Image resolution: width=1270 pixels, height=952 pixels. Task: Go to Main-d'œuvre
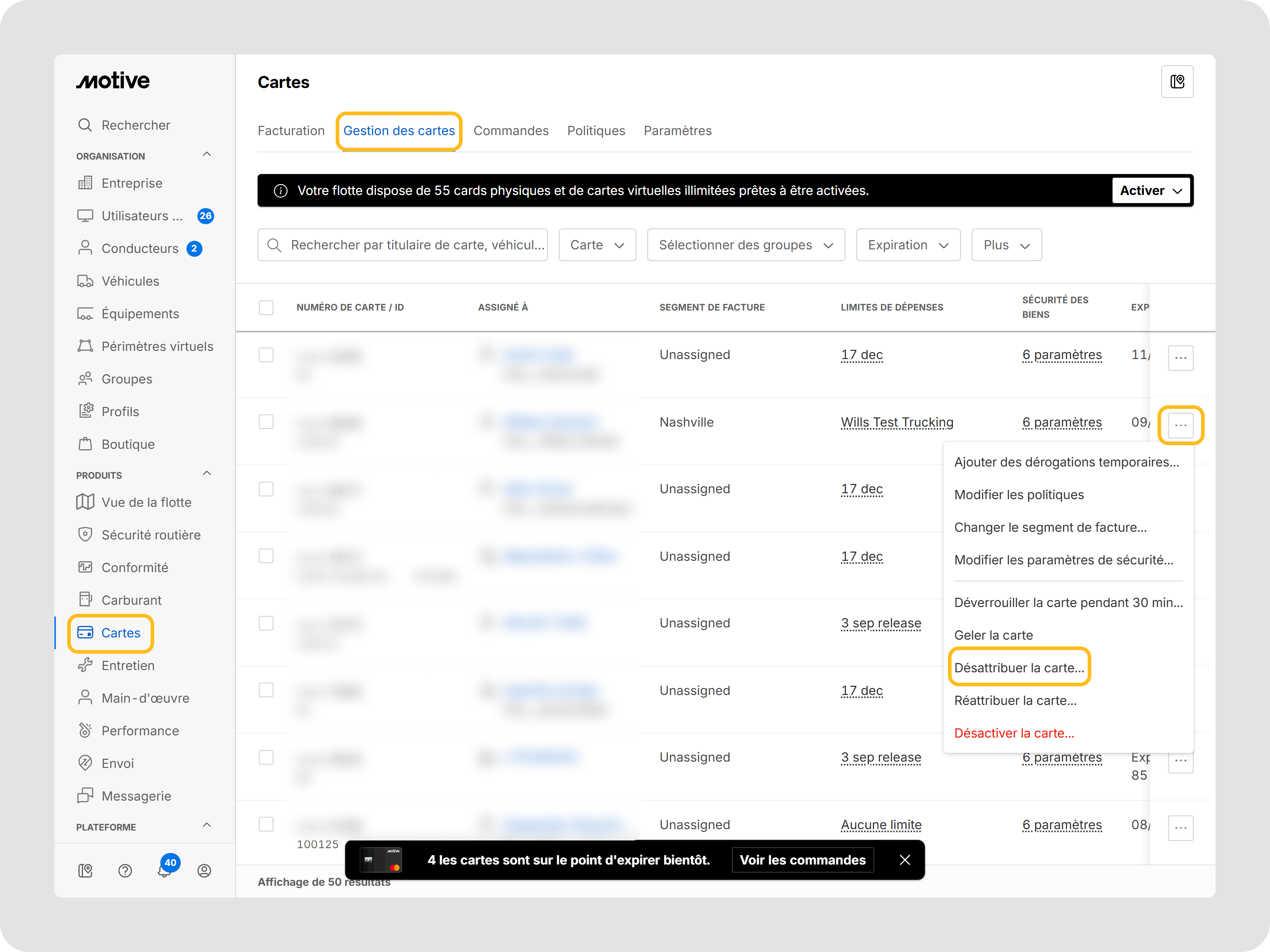point(133,699)
